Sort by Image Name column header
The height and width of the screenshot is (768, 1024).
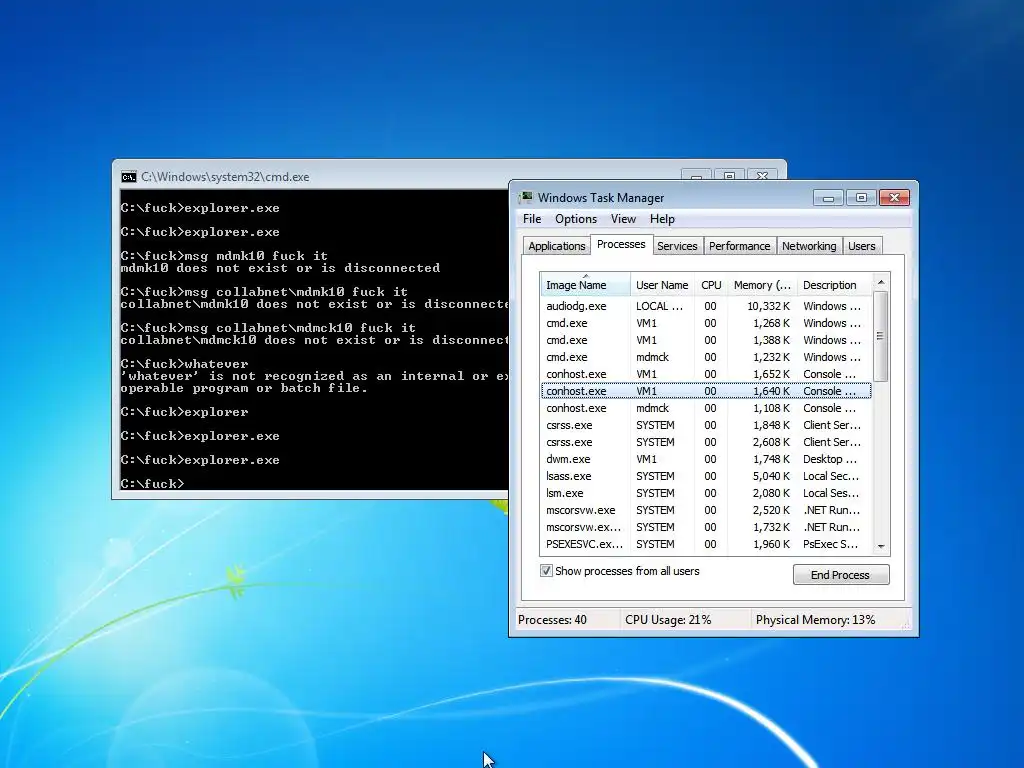coord(585,285)
